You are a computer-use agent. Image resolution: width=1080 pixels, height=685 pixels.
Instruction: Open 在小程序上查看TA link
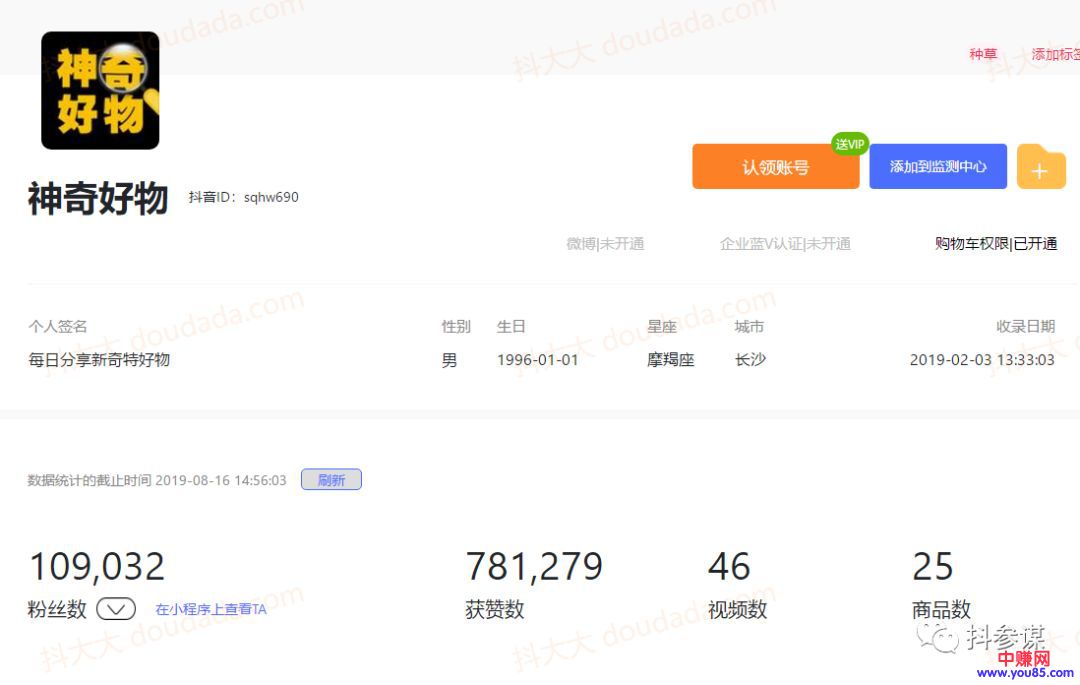point(211,609)
